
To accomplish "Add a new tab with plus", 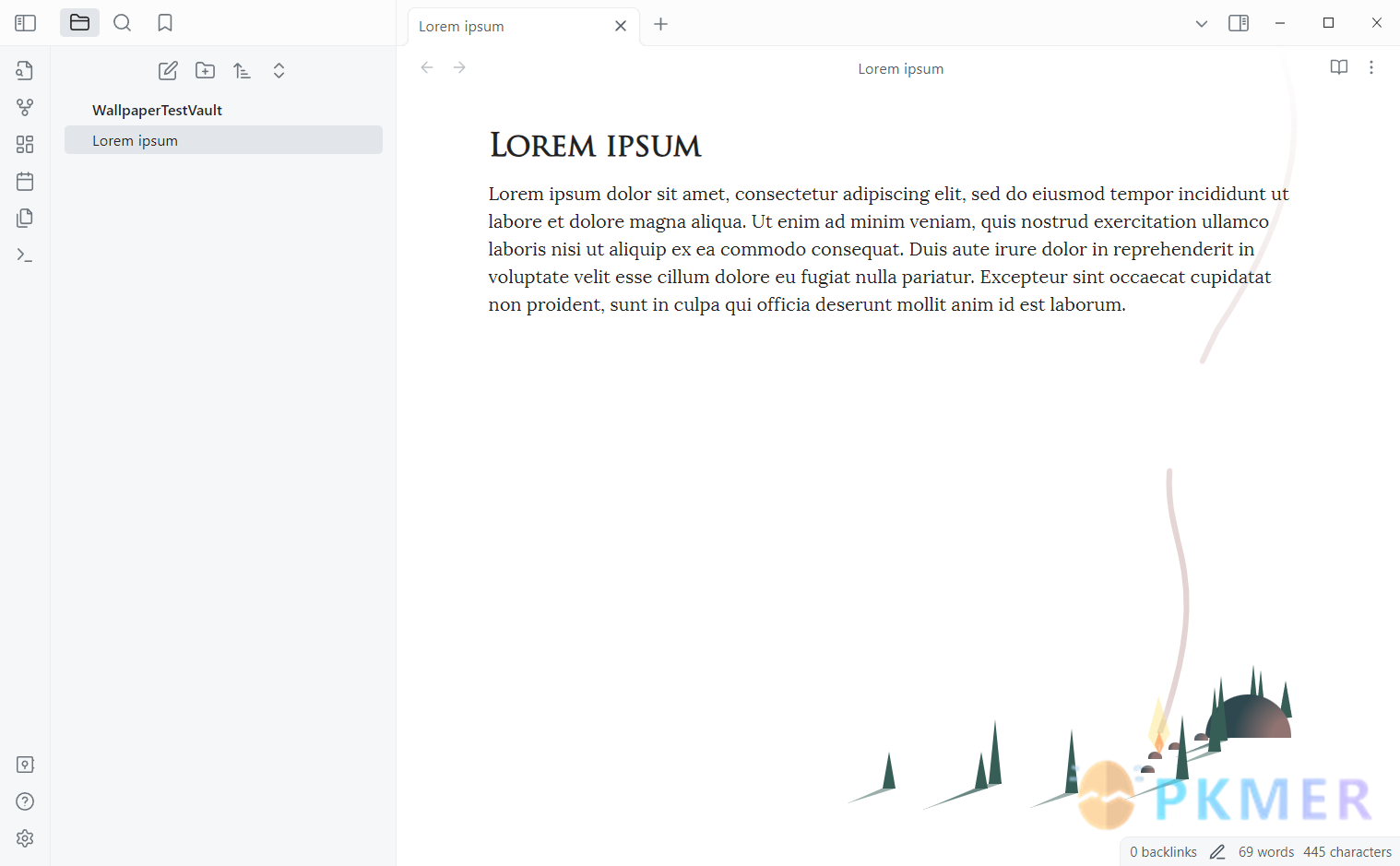I will (660, 24).
